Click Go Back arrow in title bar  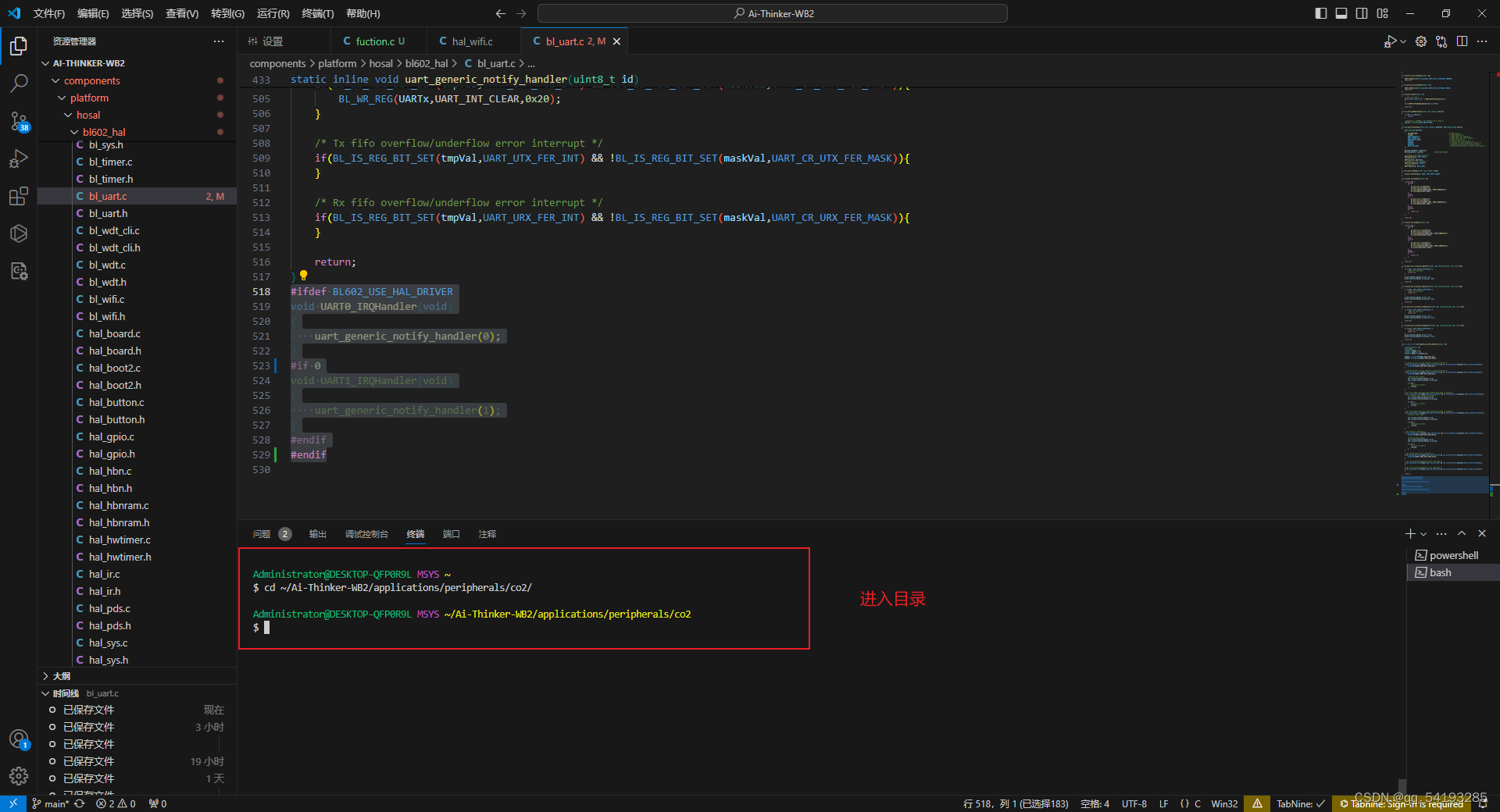pos(501,13)
